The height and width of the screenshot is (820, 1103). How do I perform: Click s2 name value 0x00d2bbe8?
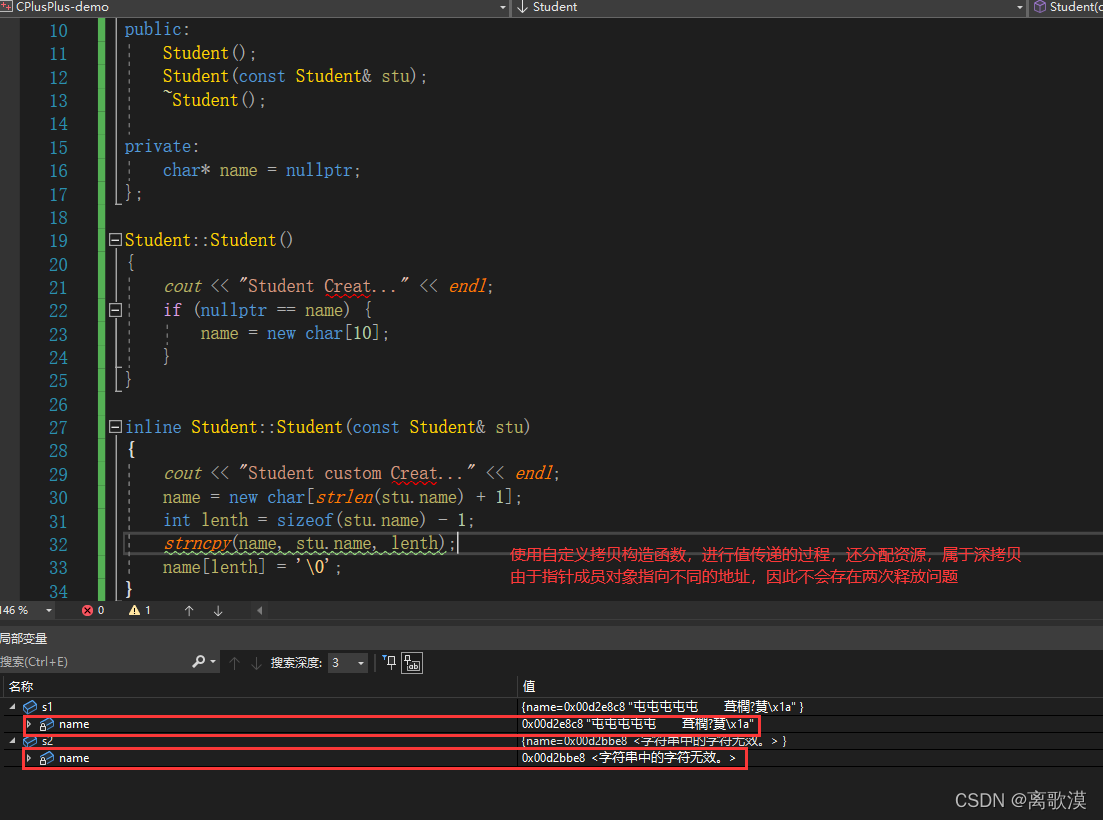(x=554, y=758)
